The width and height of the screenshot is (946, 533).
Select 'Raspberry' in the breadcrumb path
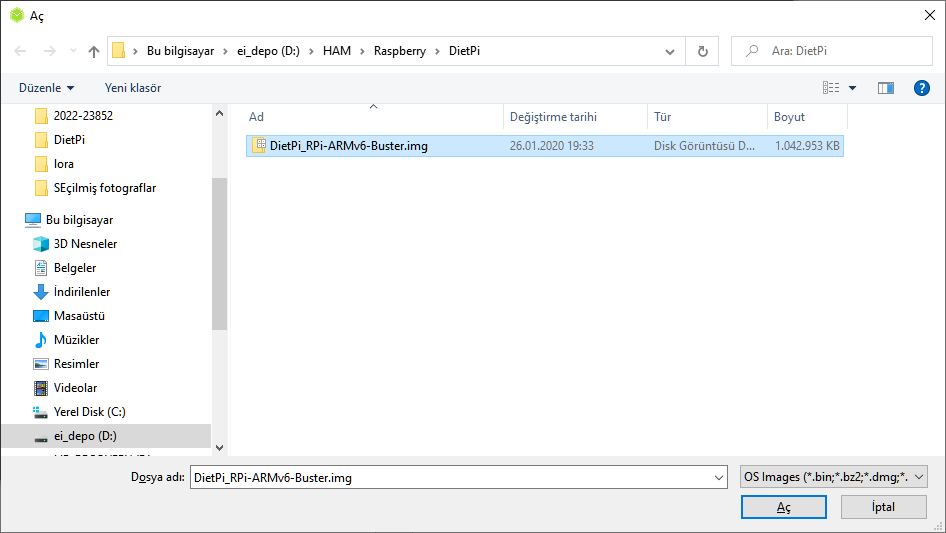399,51
